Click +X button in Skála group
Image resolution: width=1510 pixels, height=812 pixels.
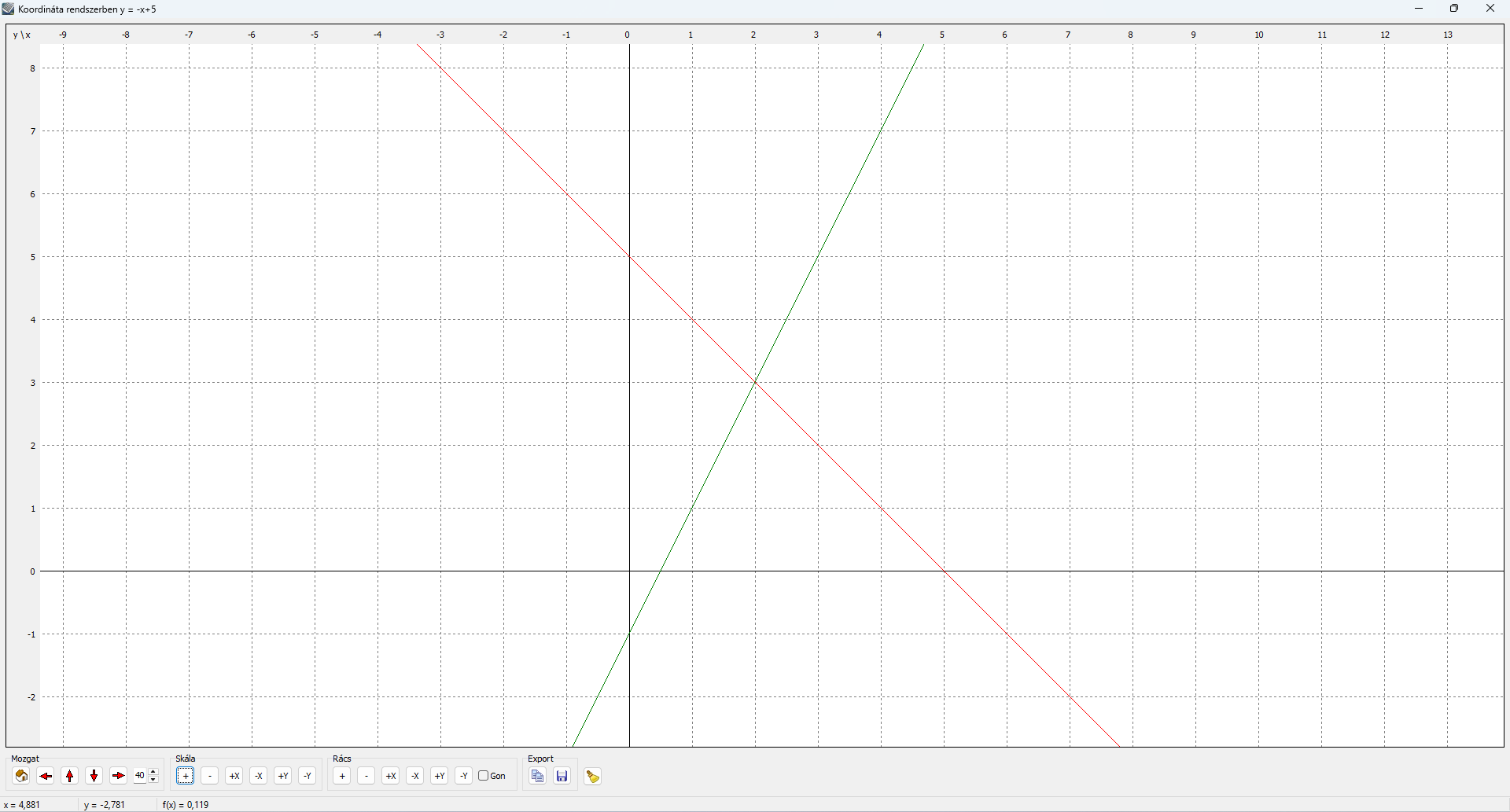click(234, 777)
